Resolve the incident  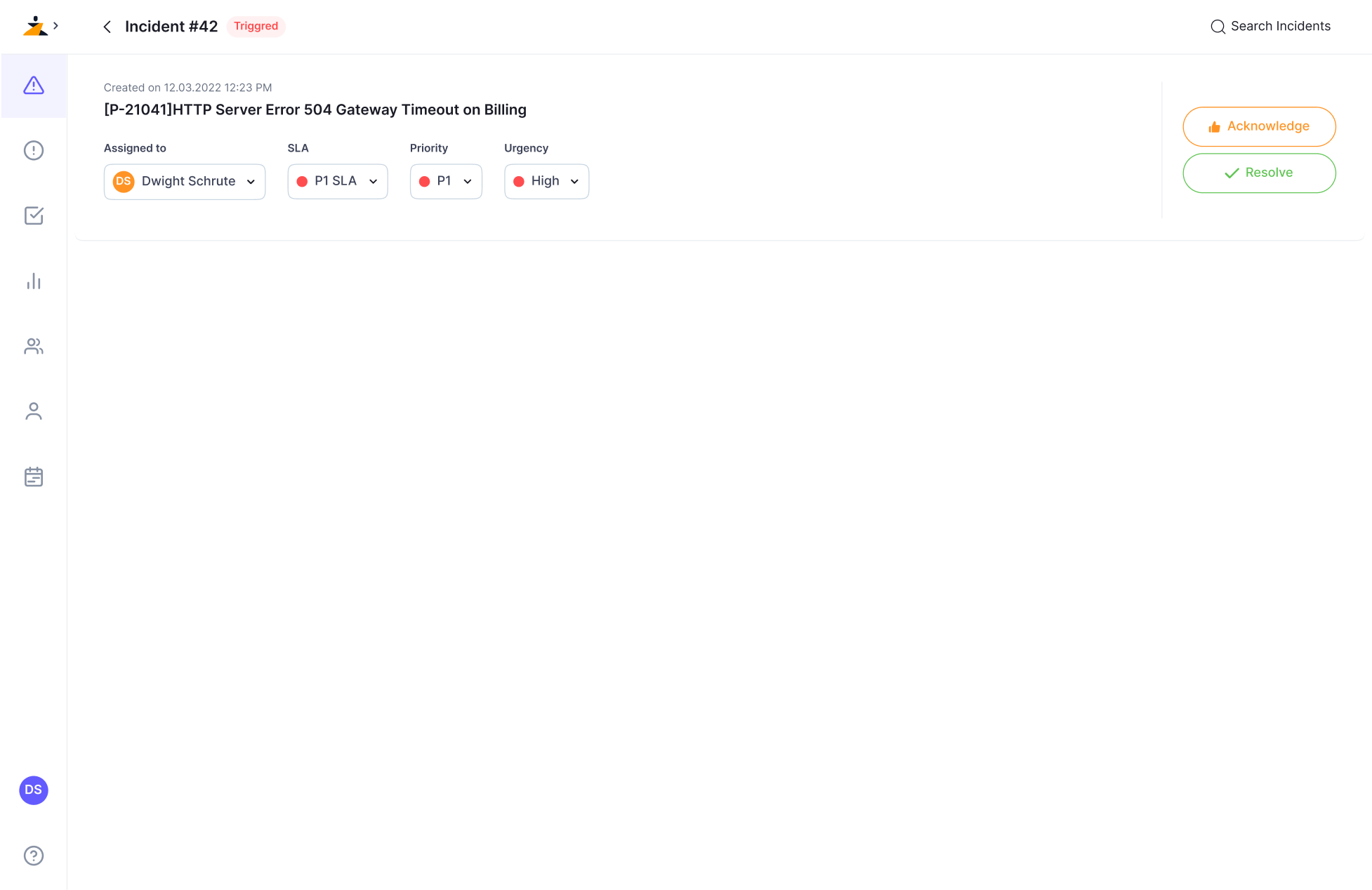tap(1259, 173)
